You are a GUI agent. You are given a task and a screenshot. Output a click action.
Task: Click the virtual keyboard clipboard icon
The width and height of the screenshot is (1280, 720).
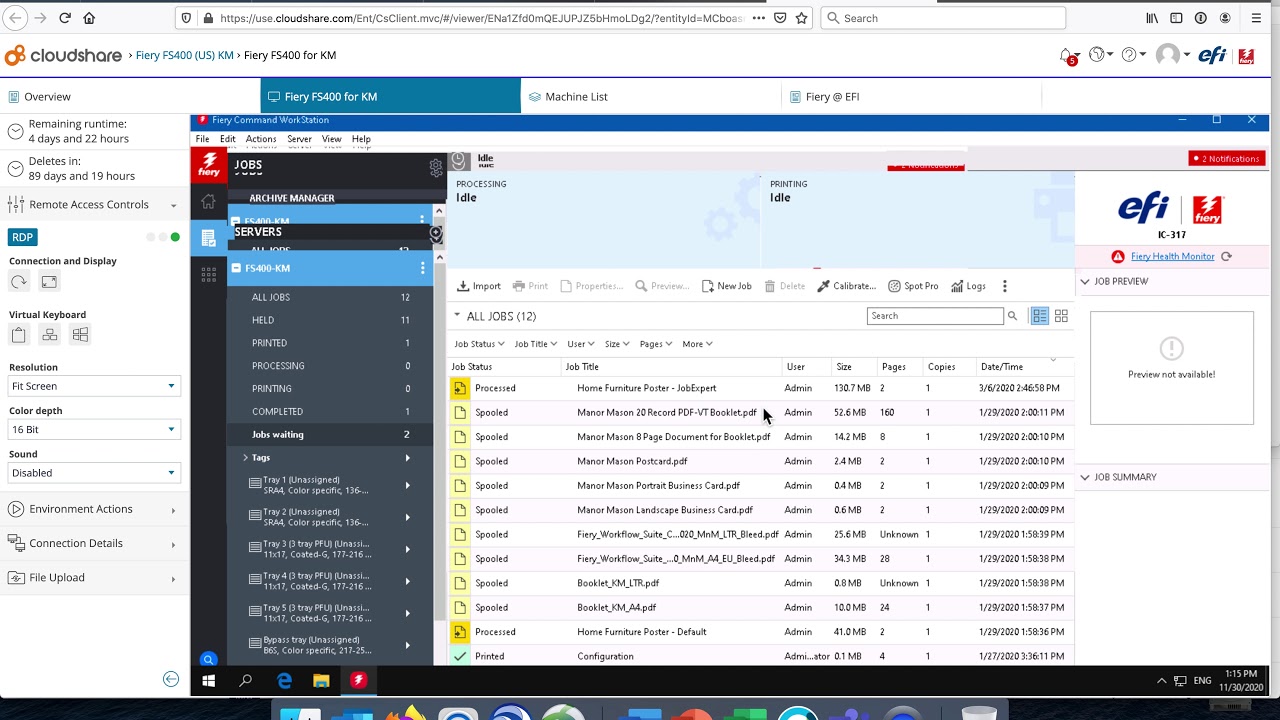coord(18,335)
